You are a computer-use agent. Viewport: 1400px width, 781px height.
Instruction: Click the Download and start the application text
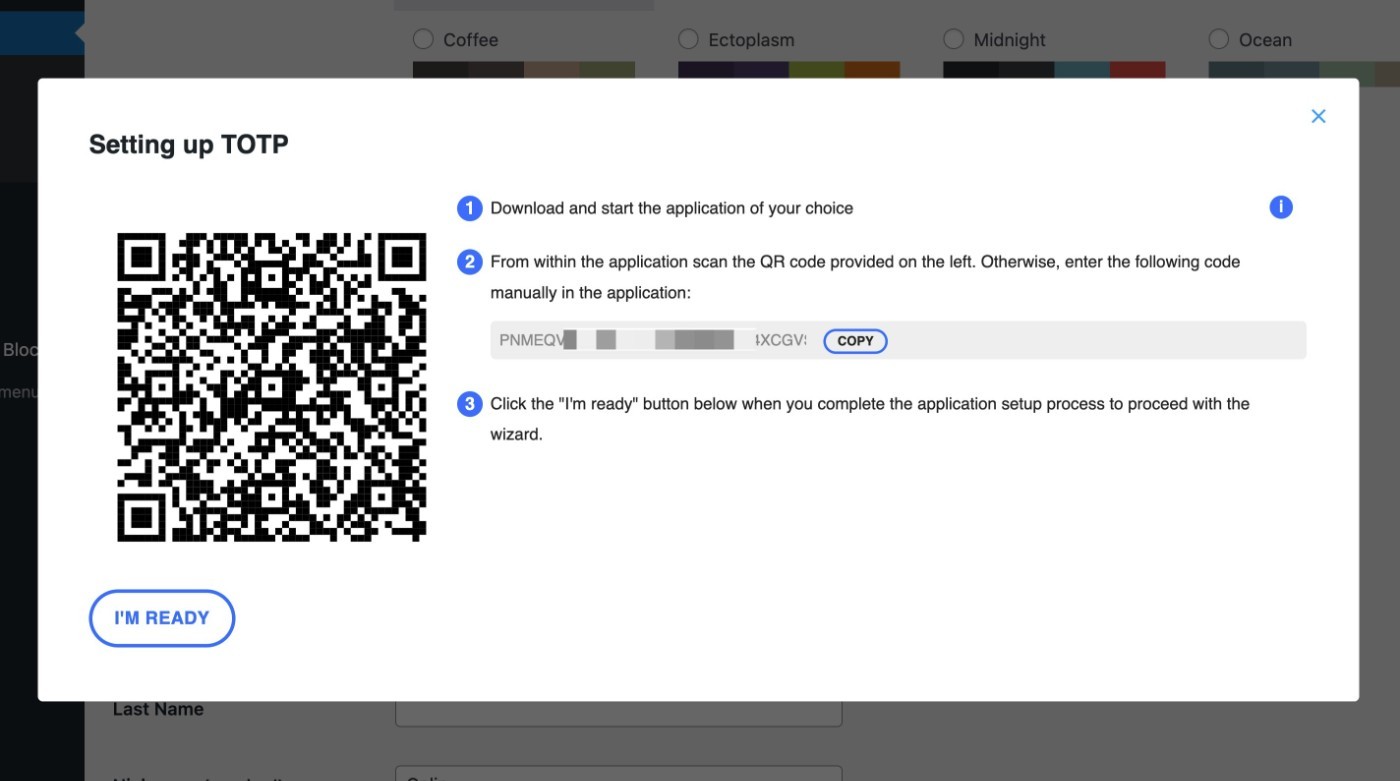(x=672, y=208)
